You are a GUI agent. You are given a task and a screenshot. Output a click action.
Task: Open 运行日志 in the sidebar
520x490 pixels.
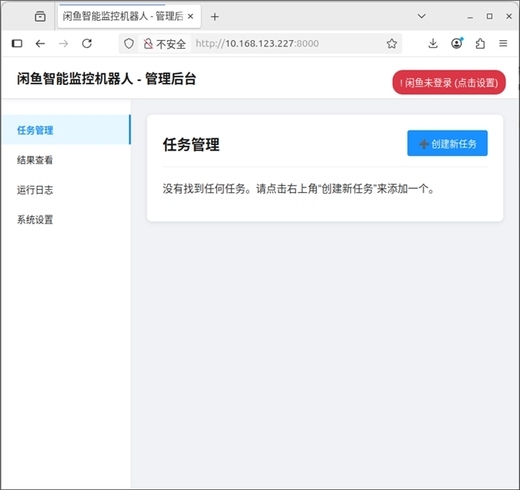(x=35, y=190)
